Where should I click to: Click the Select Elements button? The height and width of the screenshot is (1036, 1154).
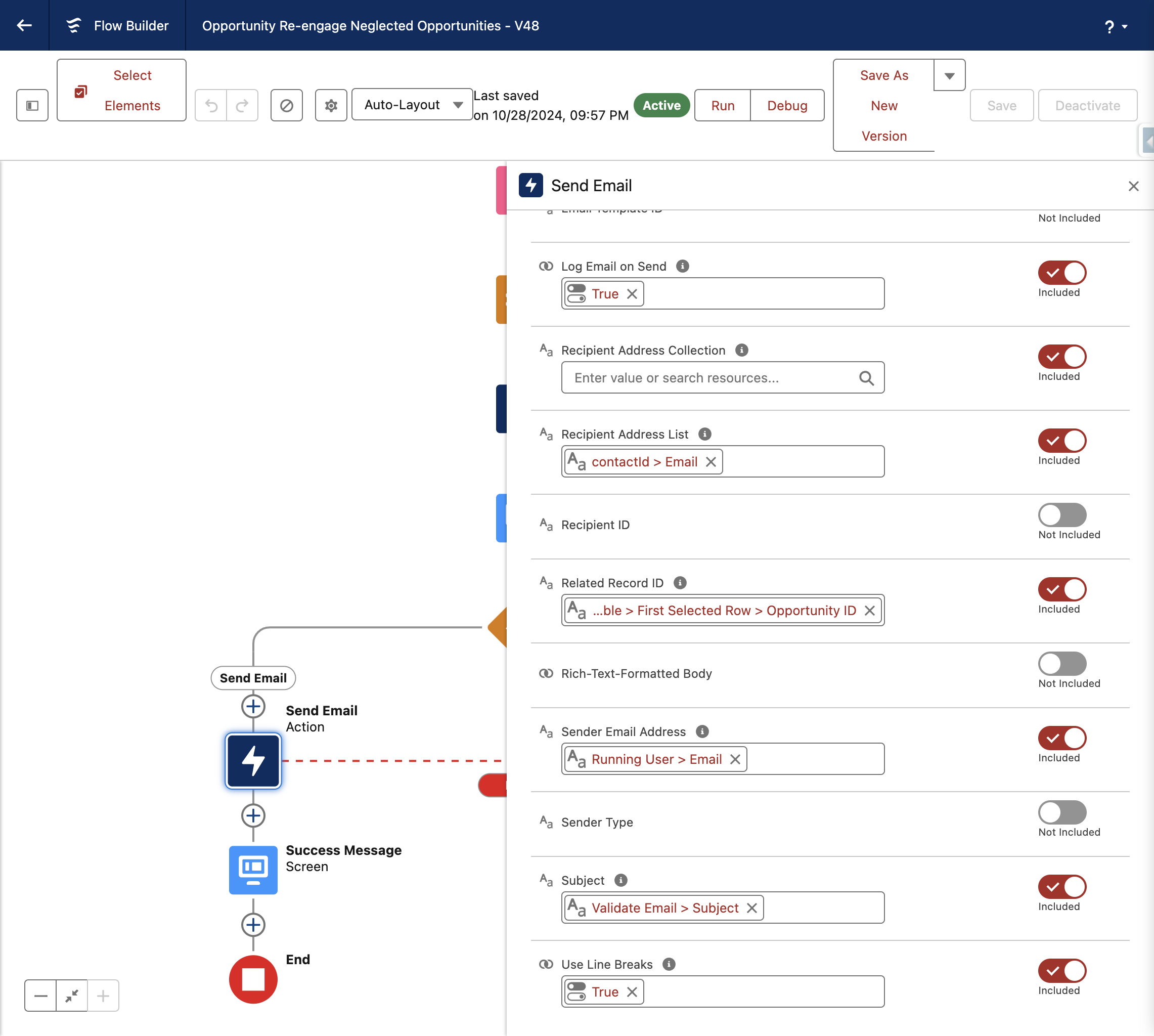tap(122, 91)
